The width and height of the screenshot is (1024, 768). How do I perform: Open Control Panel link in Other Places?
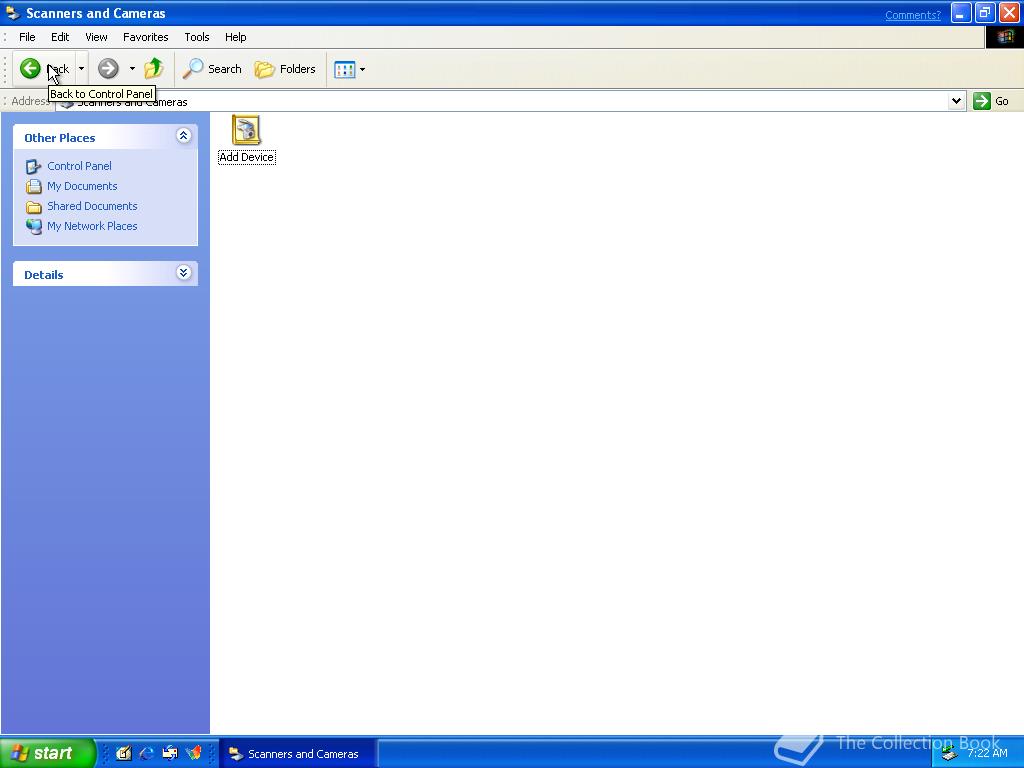[79, 166]
